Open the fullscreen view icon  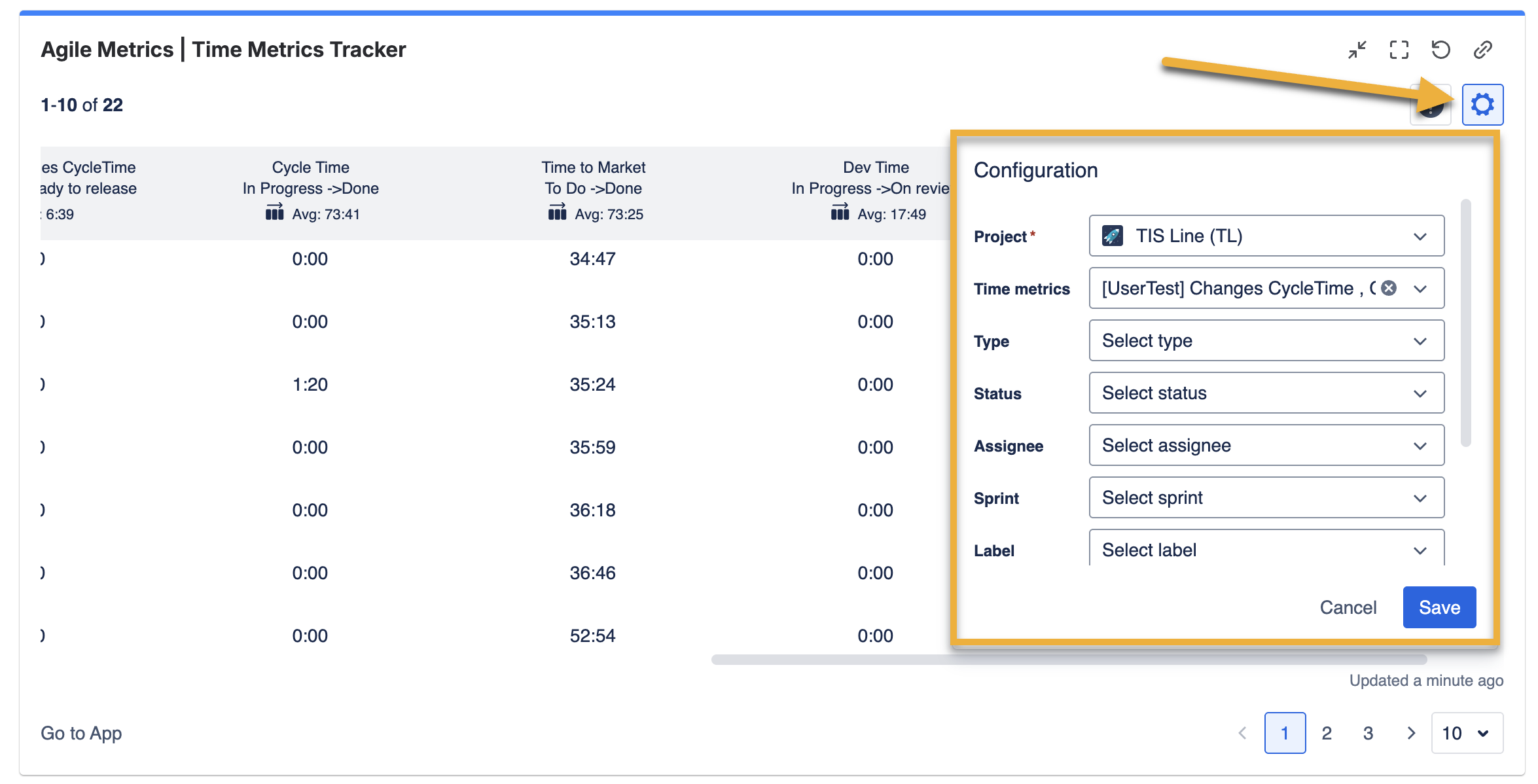click(1399, 50)
